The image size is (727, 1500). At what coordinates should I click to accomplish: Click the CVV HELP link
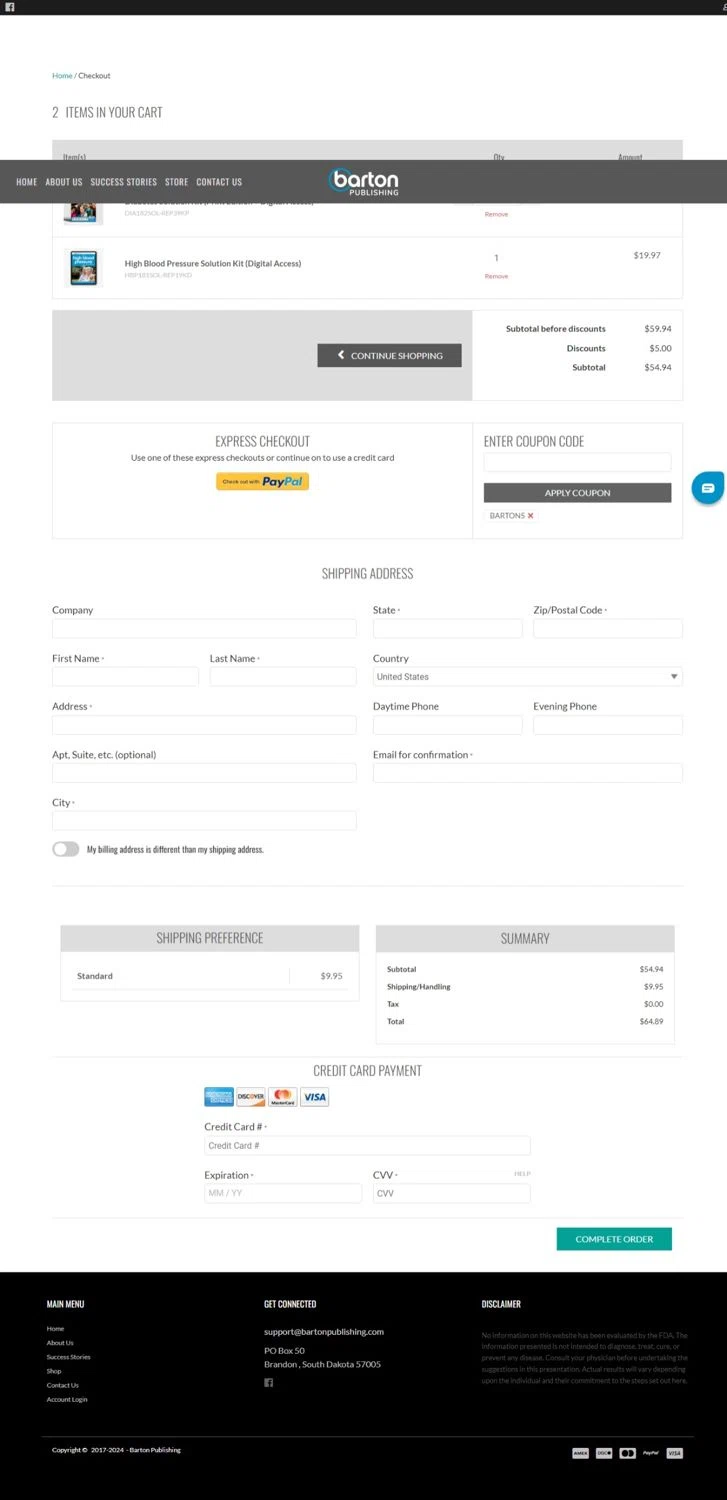point(522,1174)
